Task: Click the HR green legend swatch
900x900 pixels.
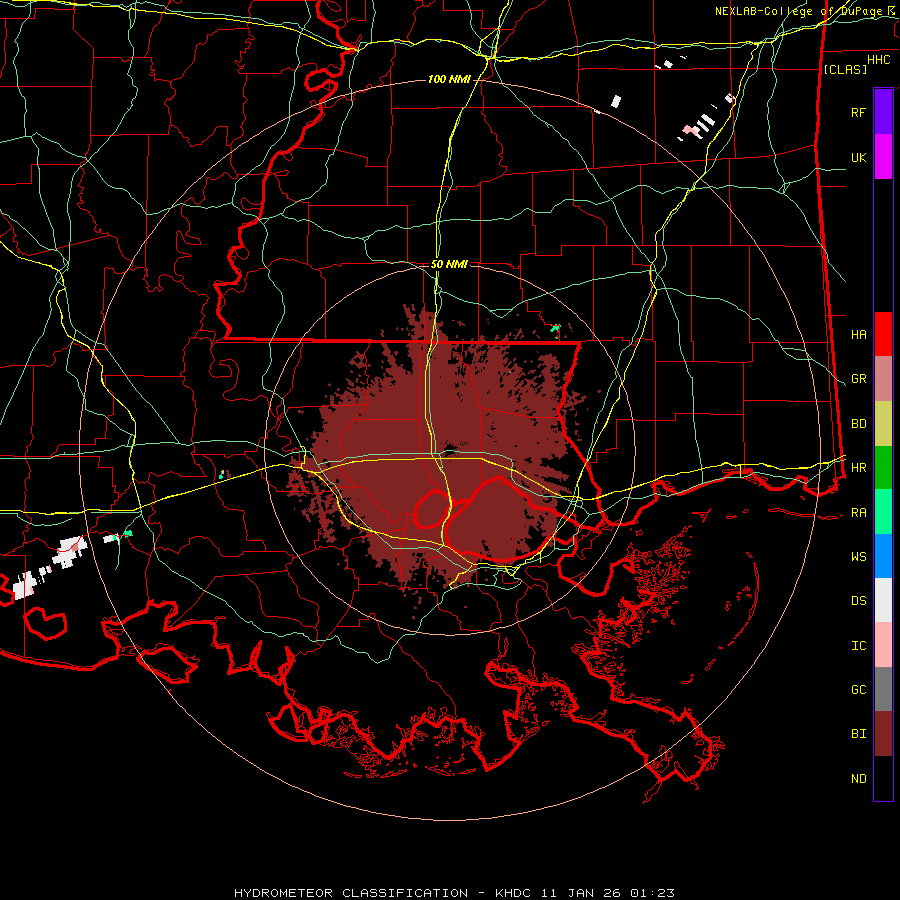Action: coord(883,467)
